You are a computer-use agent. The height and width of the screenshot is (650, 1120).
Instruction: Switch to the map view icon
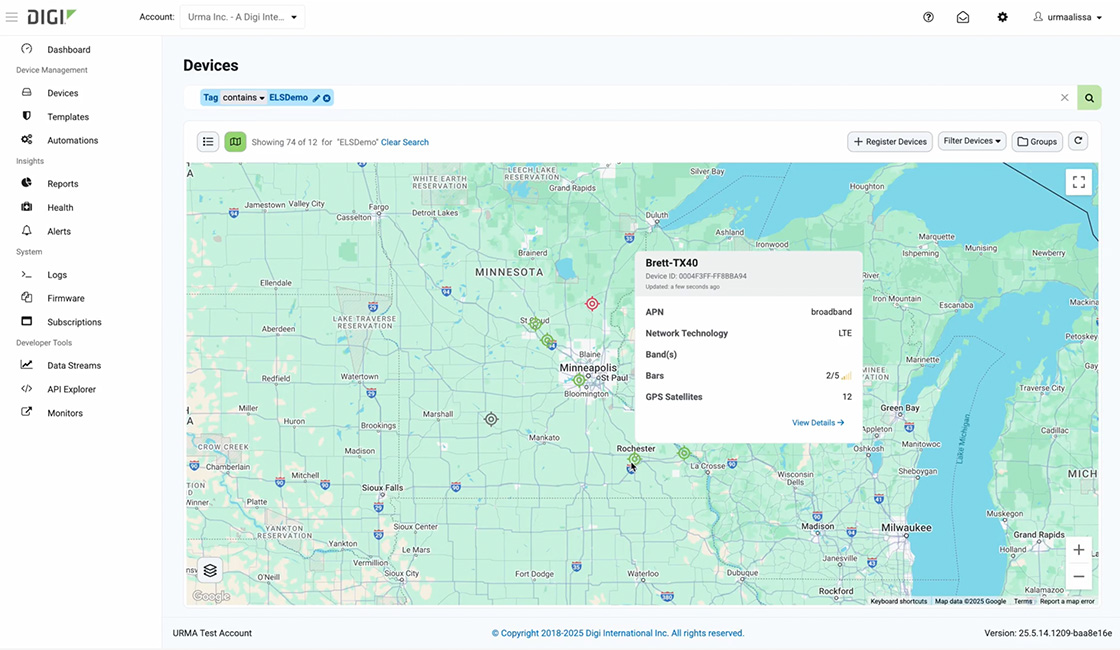(x=234, y=141)
